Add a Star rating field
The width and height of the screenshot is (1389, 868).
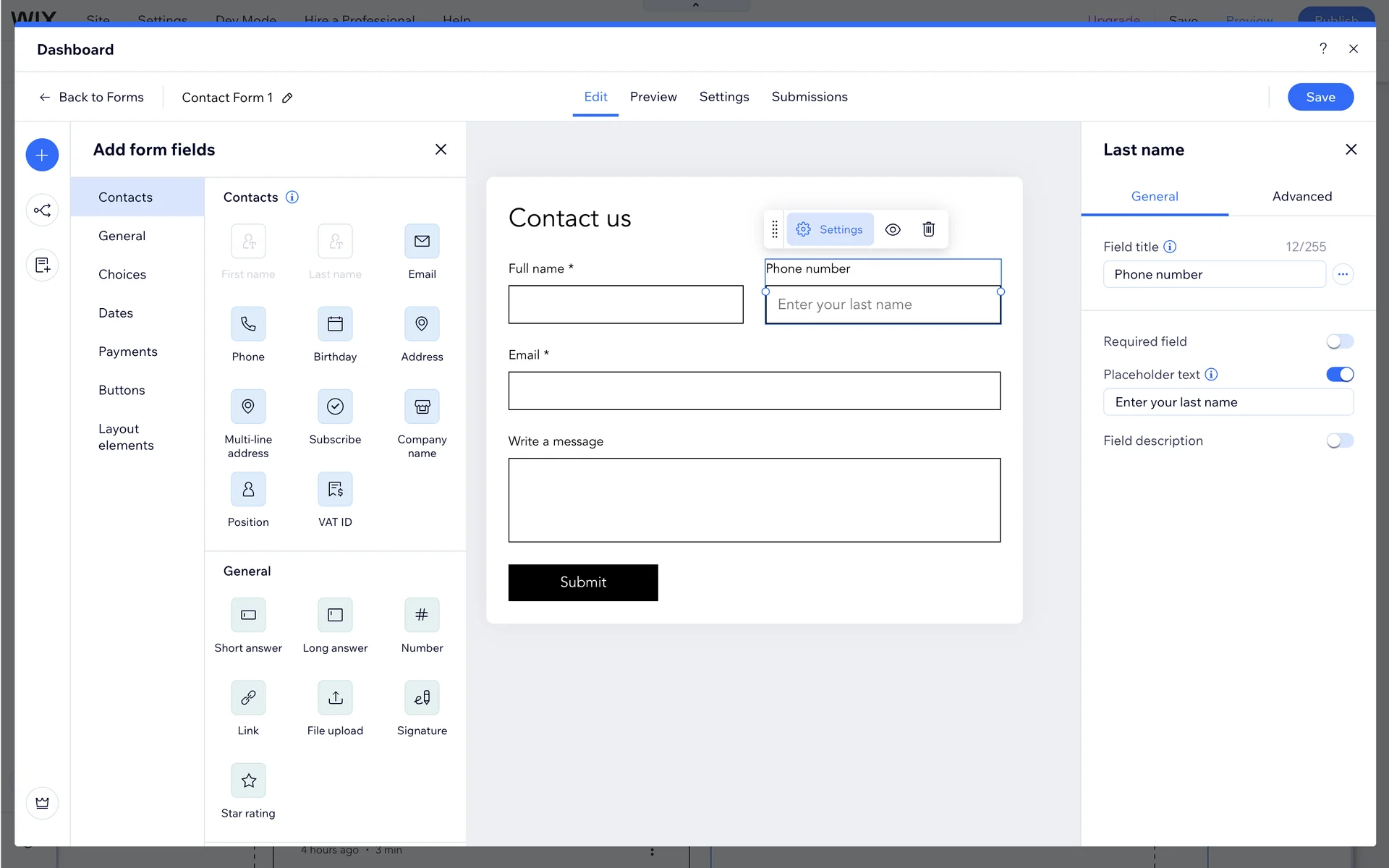[248, 780]
